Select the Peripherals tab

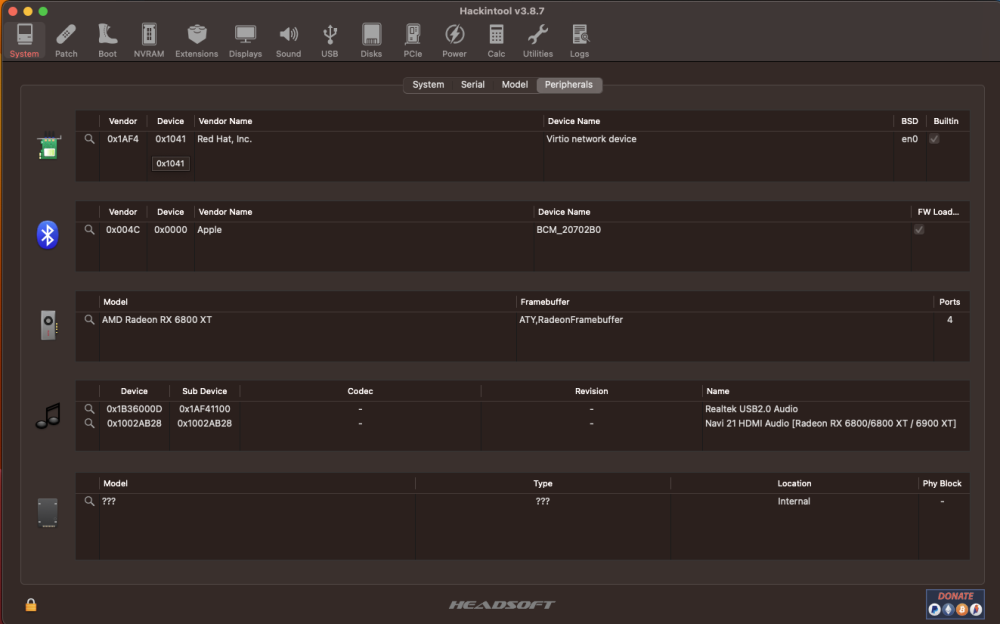(569, 85)
